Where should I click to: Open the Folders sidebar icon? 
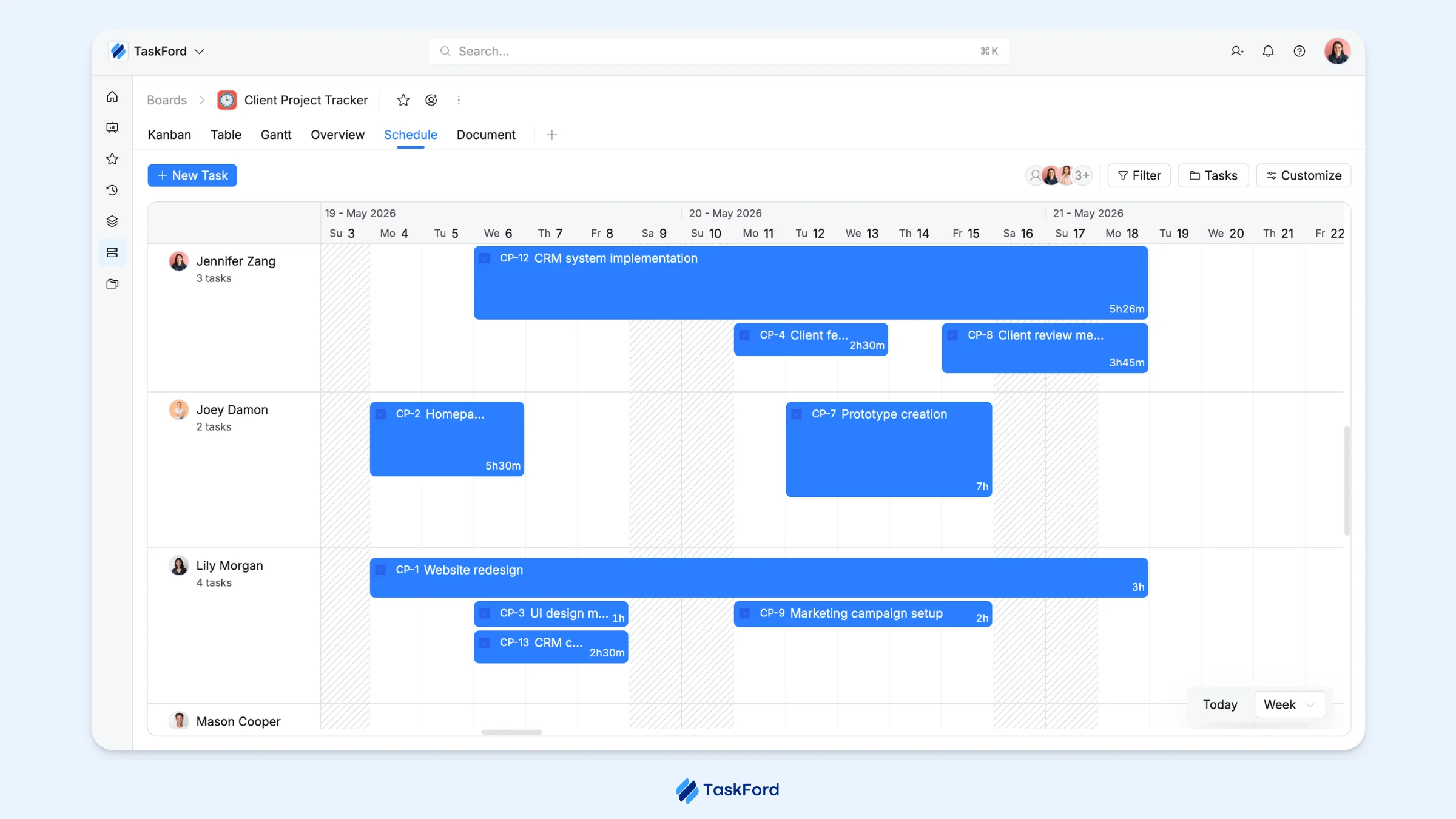coord(112,284)
